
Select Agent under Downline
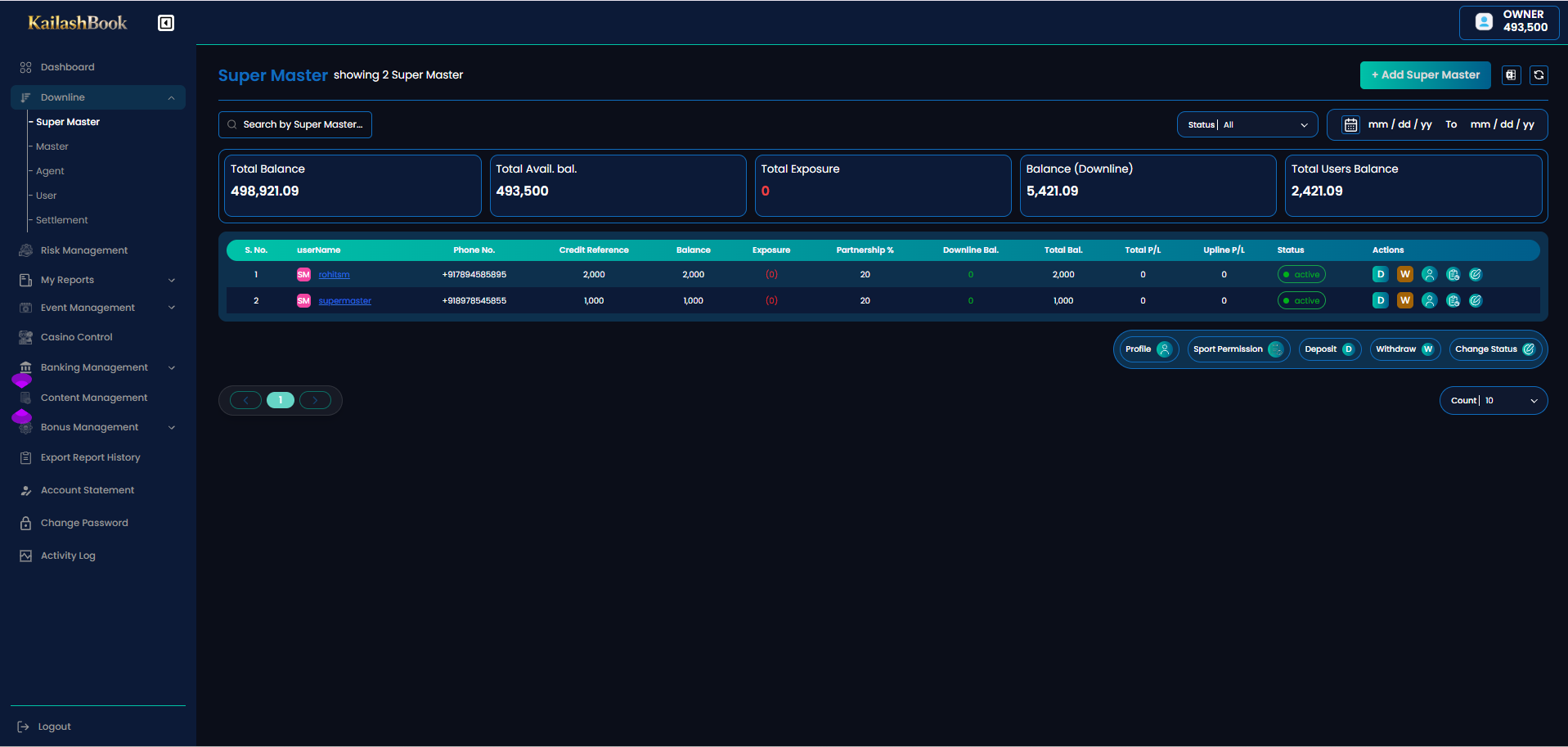pyautogui.click(x=50, y=171)
